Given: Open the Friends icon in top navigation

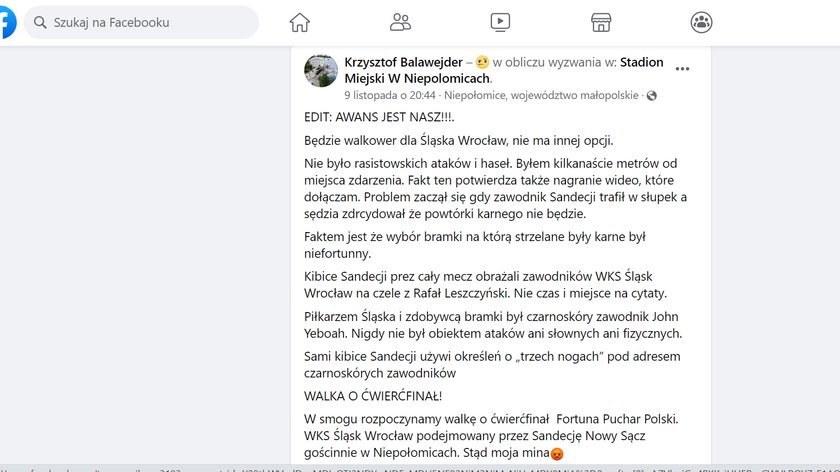Looking at the screenshot, I should 401,22.
